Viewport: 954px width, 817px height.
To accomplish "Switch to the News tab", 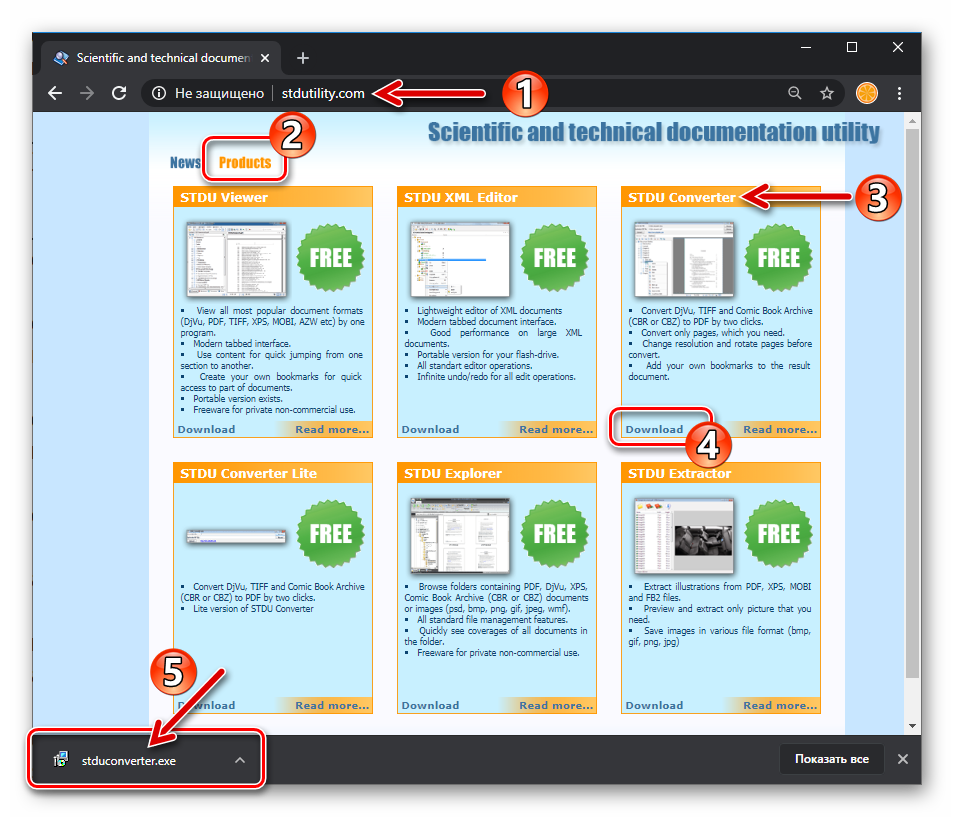I will tap(185, 162).
